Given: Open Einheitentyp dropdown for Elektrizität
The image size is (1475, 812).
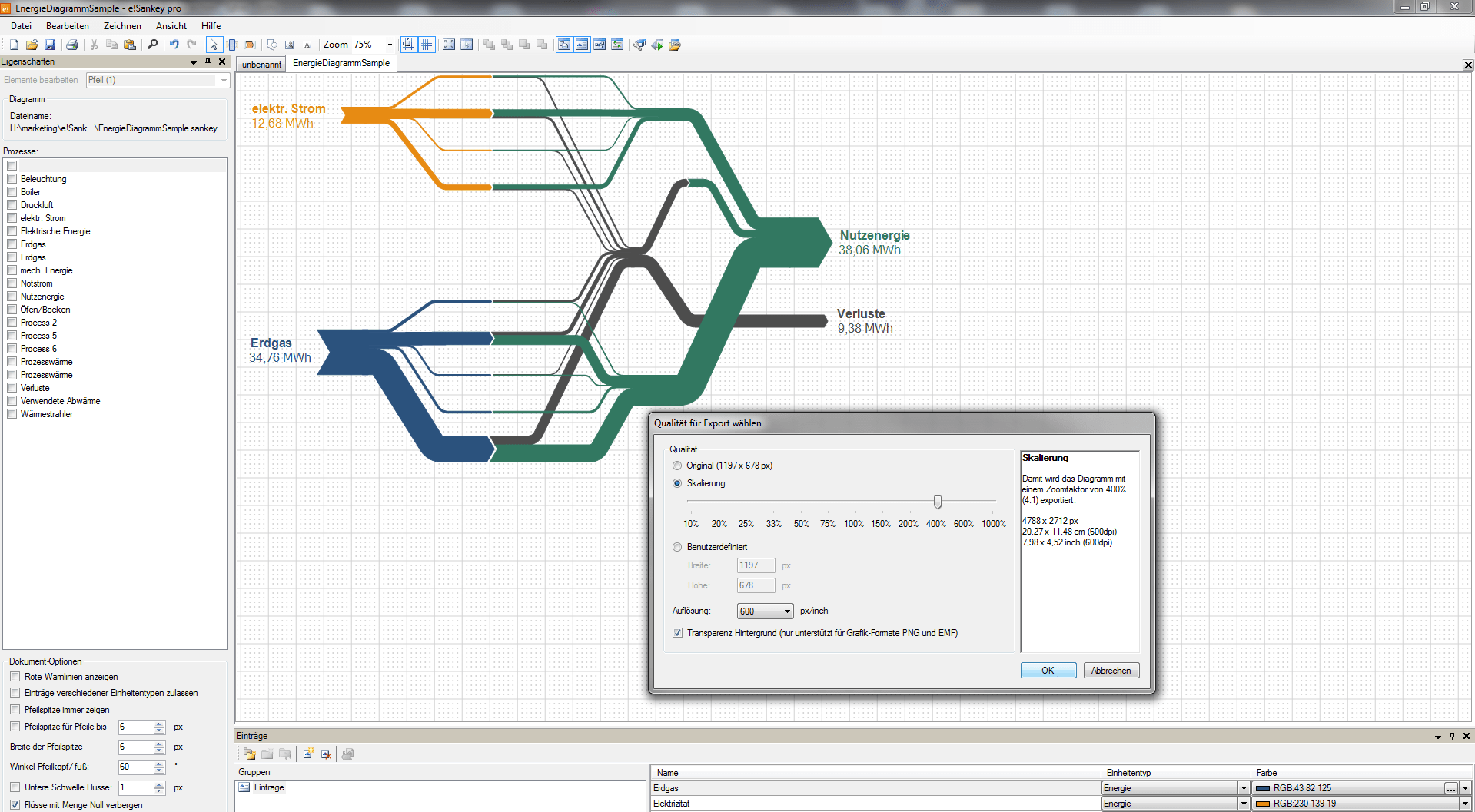Looking at the screenshot, I should (1244, 804).
